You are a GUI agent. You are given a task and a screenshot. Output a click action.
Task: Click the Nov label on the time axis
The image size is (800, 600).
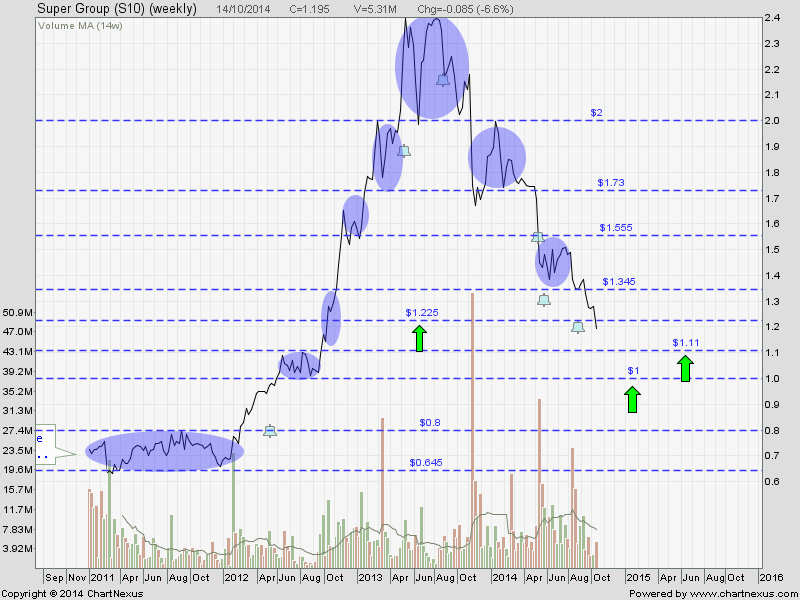tap(78, 578)
